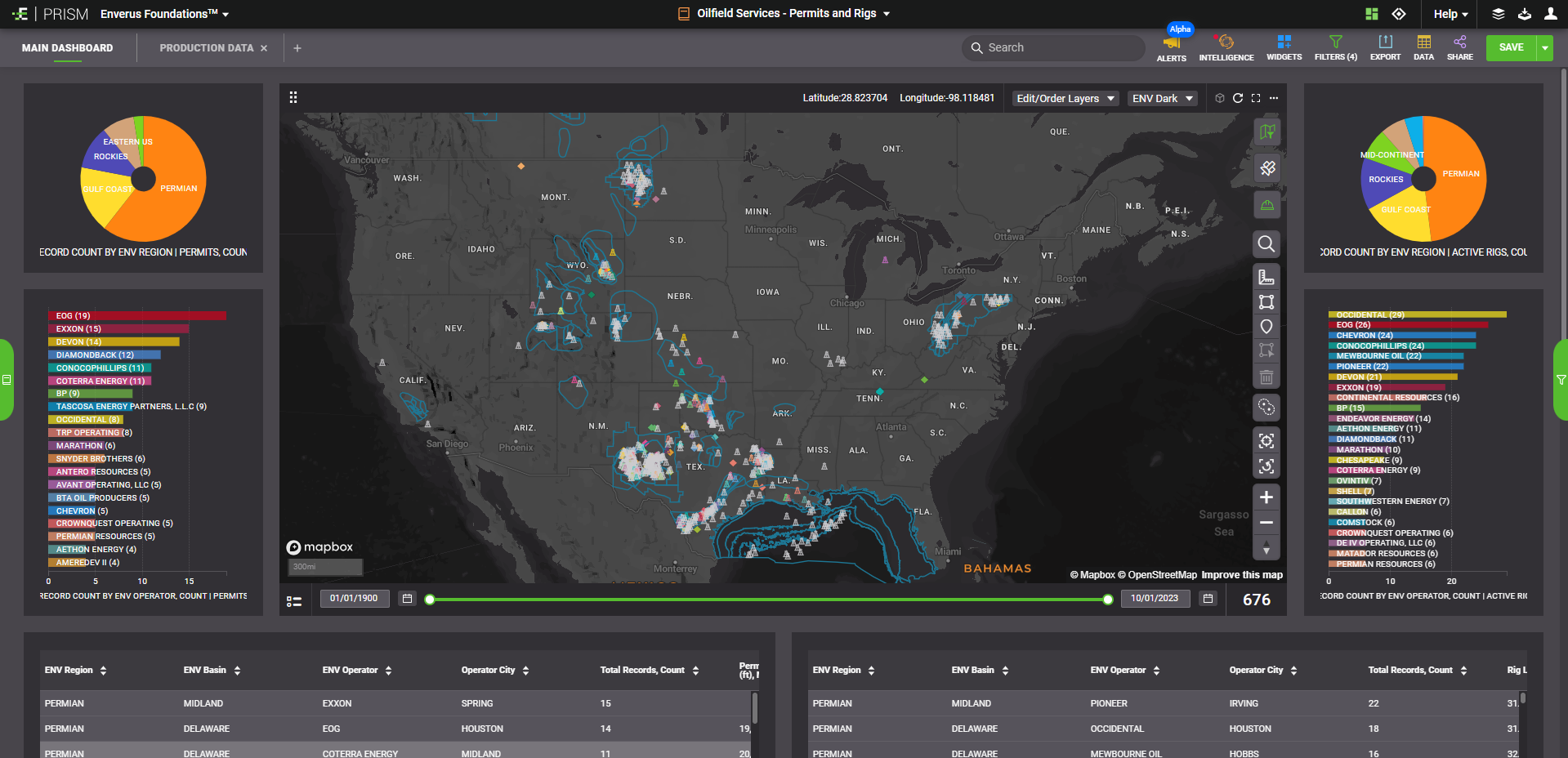Click the right handle of date slider

pyautogui.click(x=1107, y=600)
